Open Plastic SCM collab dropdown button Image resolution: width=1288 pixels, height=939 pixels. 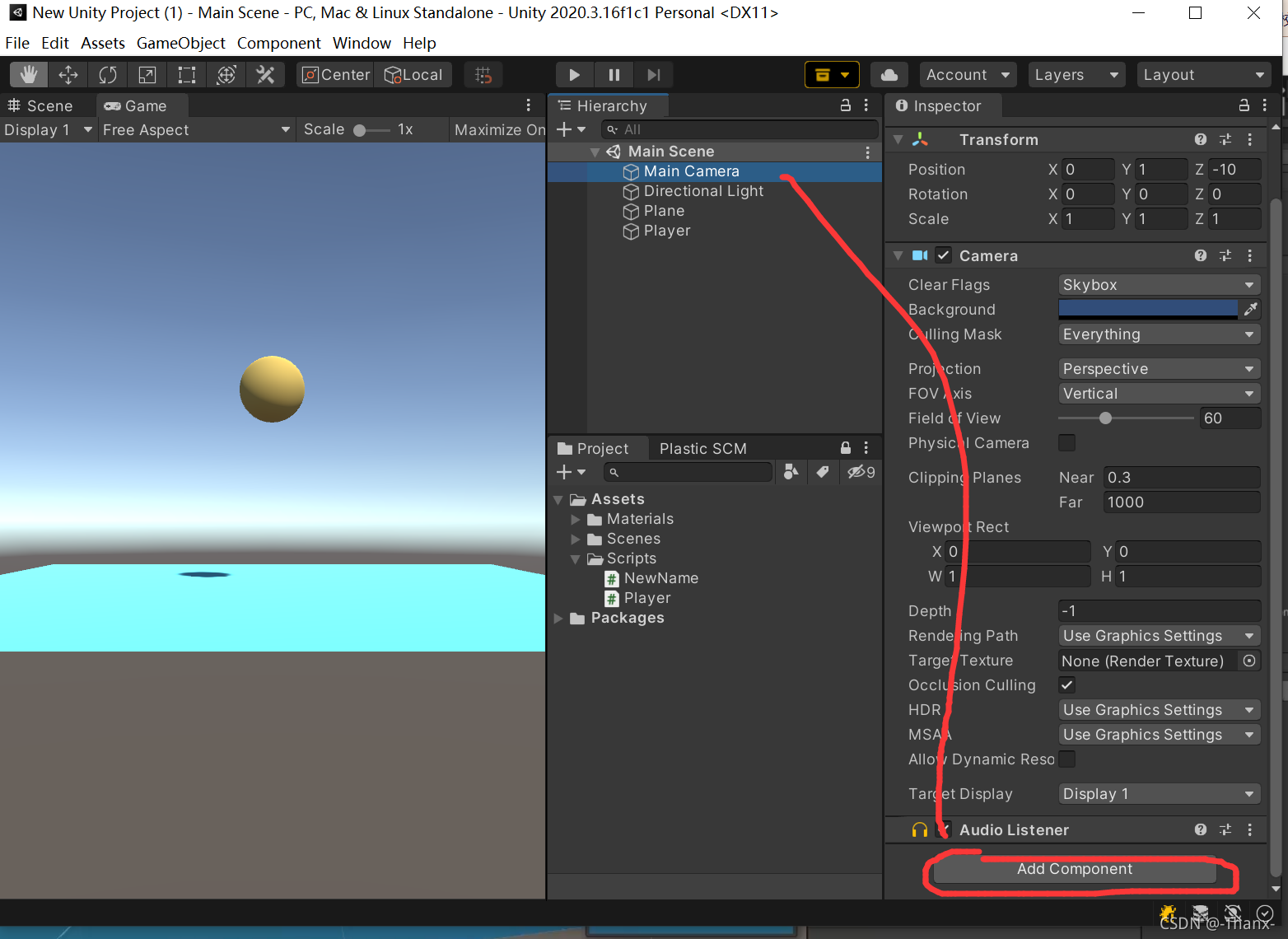pyautogui.click(x=832, y=75)
